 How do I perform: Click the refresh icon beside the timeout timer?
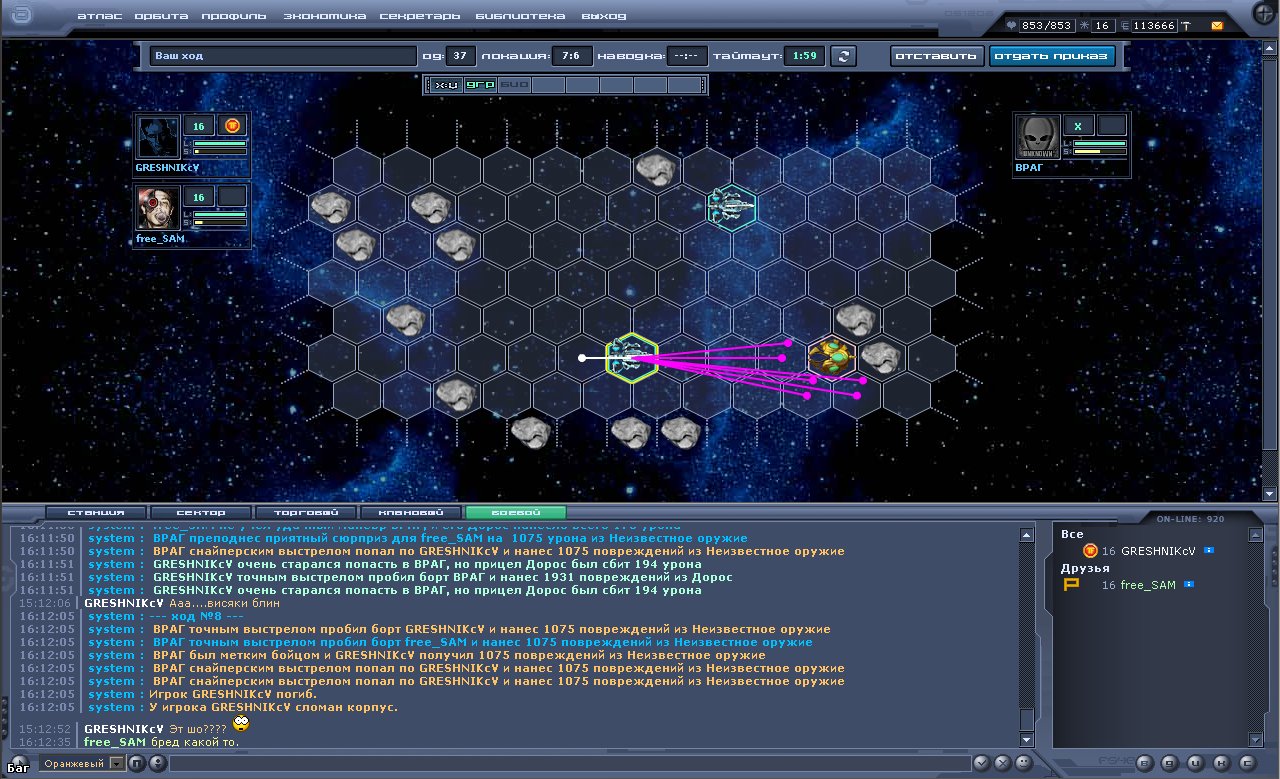coord(846,56)
